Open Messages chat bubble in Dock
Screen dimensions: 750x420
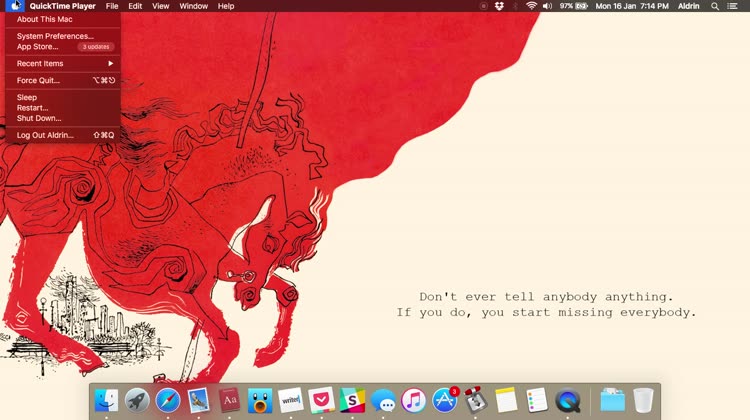pyautogui.click(x=383, y=400)
